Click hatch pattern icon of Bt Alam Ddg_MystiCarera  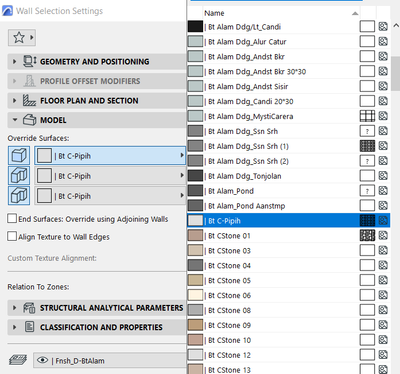(x=367, y=116)
